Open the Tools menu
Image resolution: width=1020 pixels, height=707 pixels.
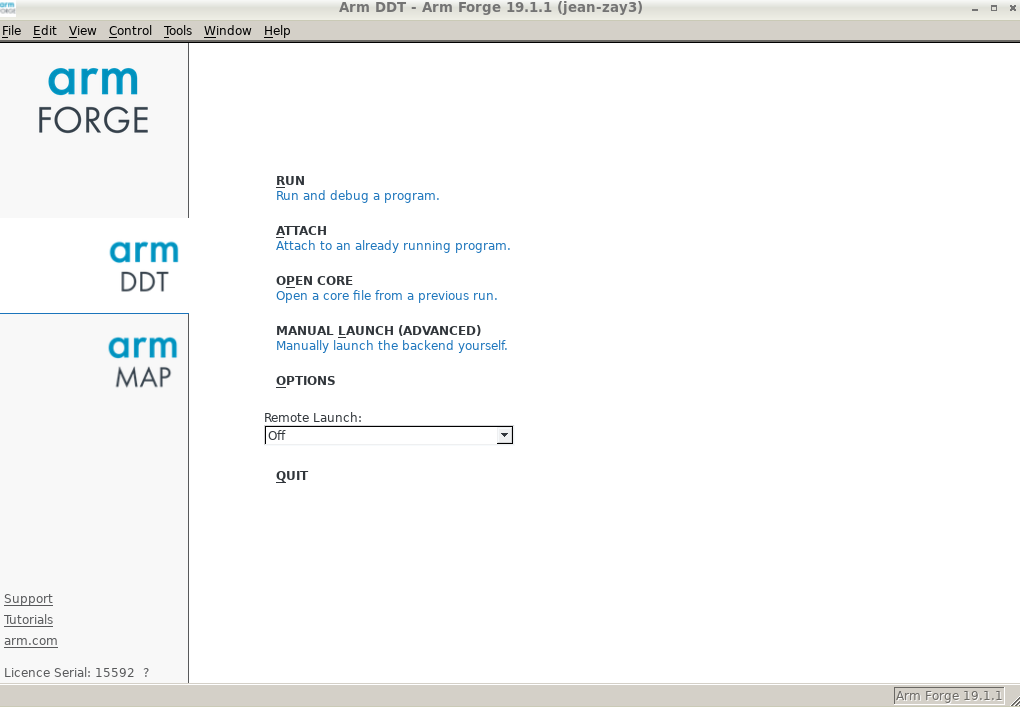coord(177,31)
